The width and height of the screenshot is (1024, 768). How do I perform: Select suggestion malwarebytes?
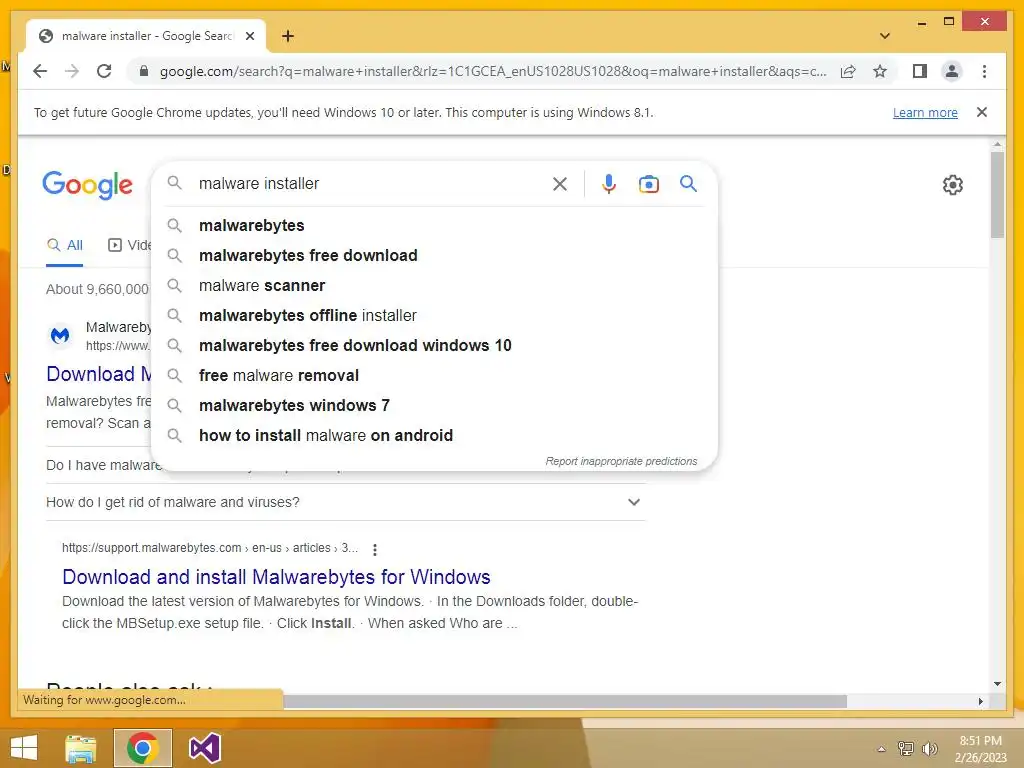pos(434,225)
